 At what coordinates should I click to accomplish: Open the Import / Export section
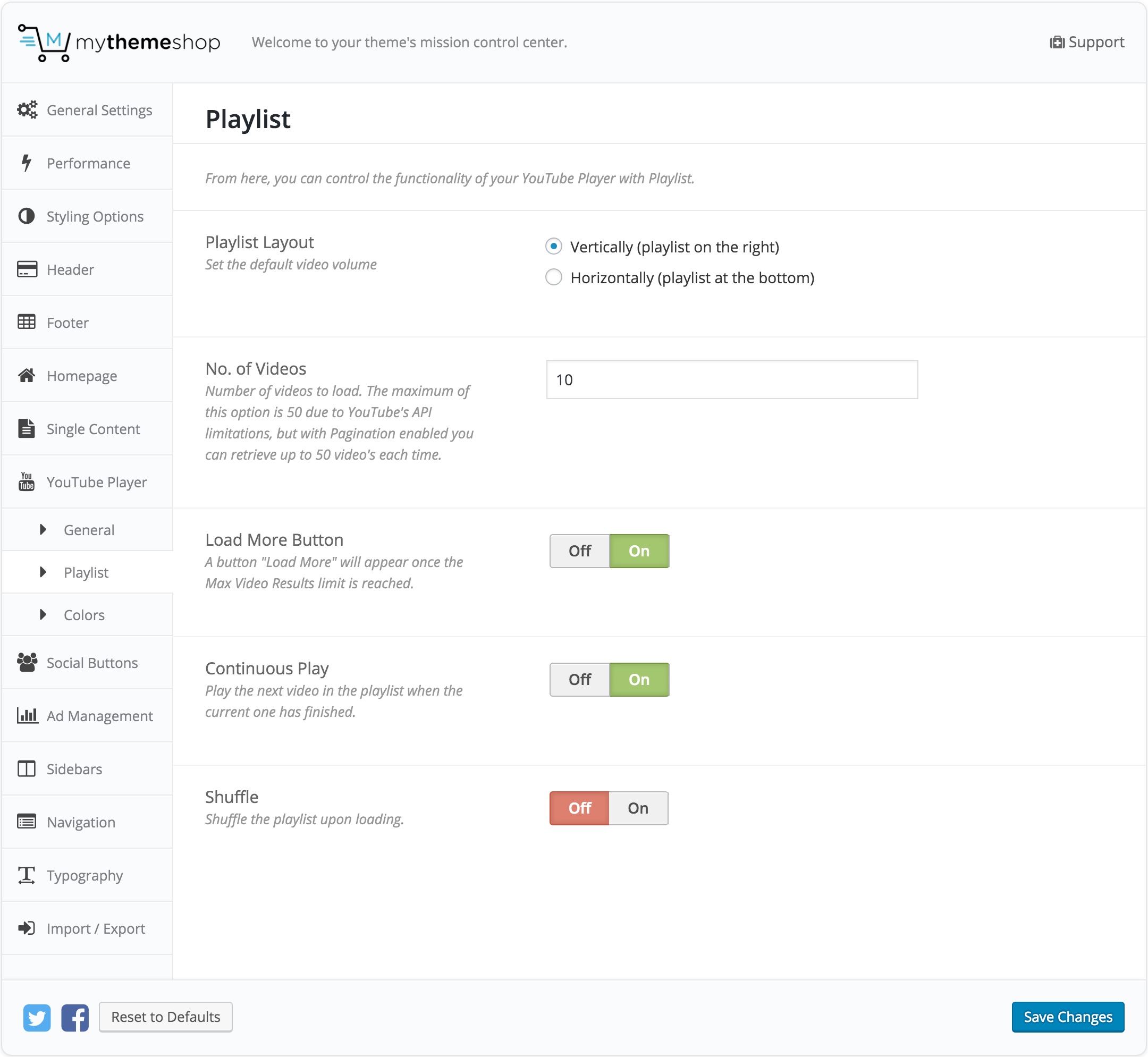96,928
